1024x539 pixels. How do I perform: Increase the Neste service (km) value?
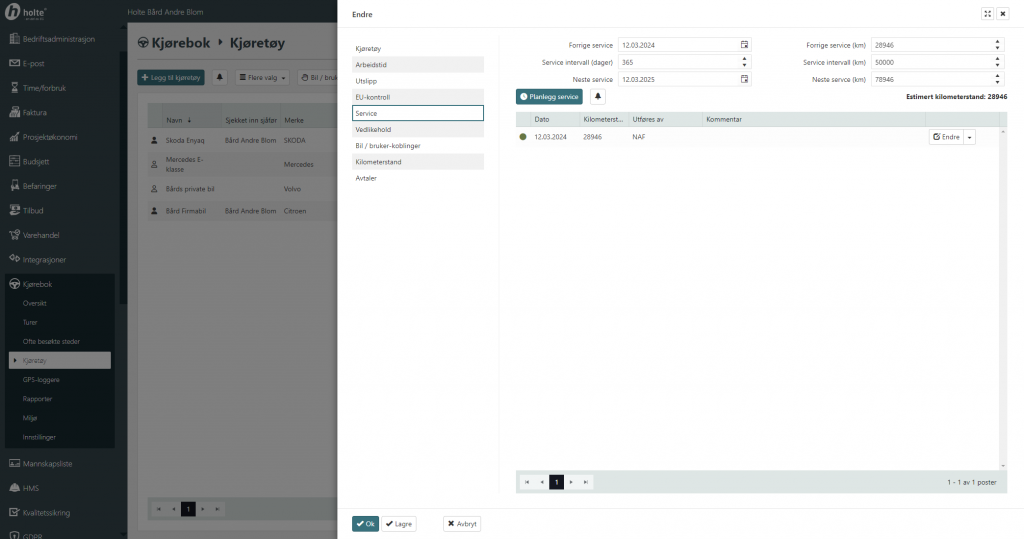tap(998, 76)
